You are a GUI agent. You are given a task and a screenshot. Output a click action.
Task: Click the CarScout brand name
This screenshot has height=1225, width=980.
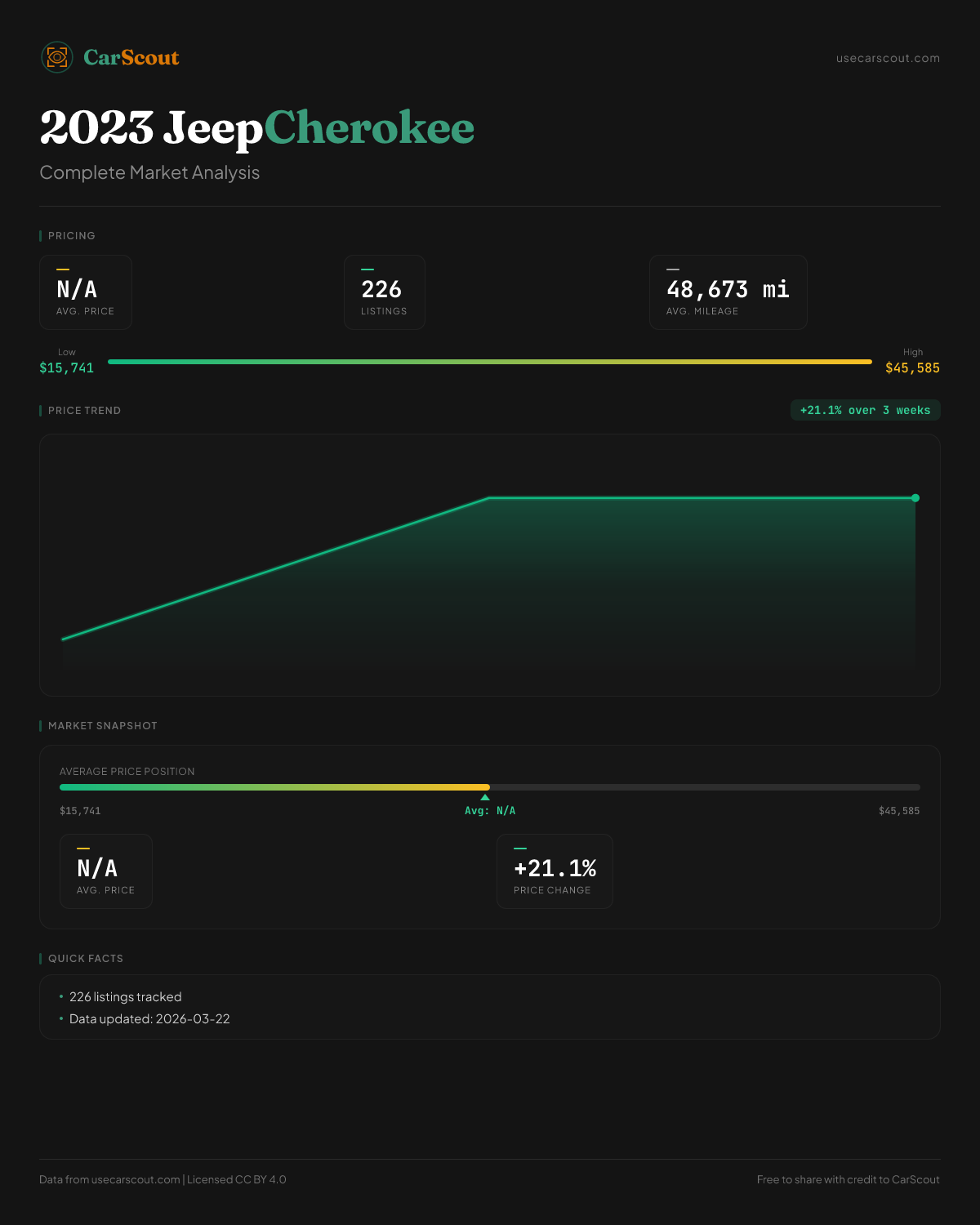(x=131, y=57)
